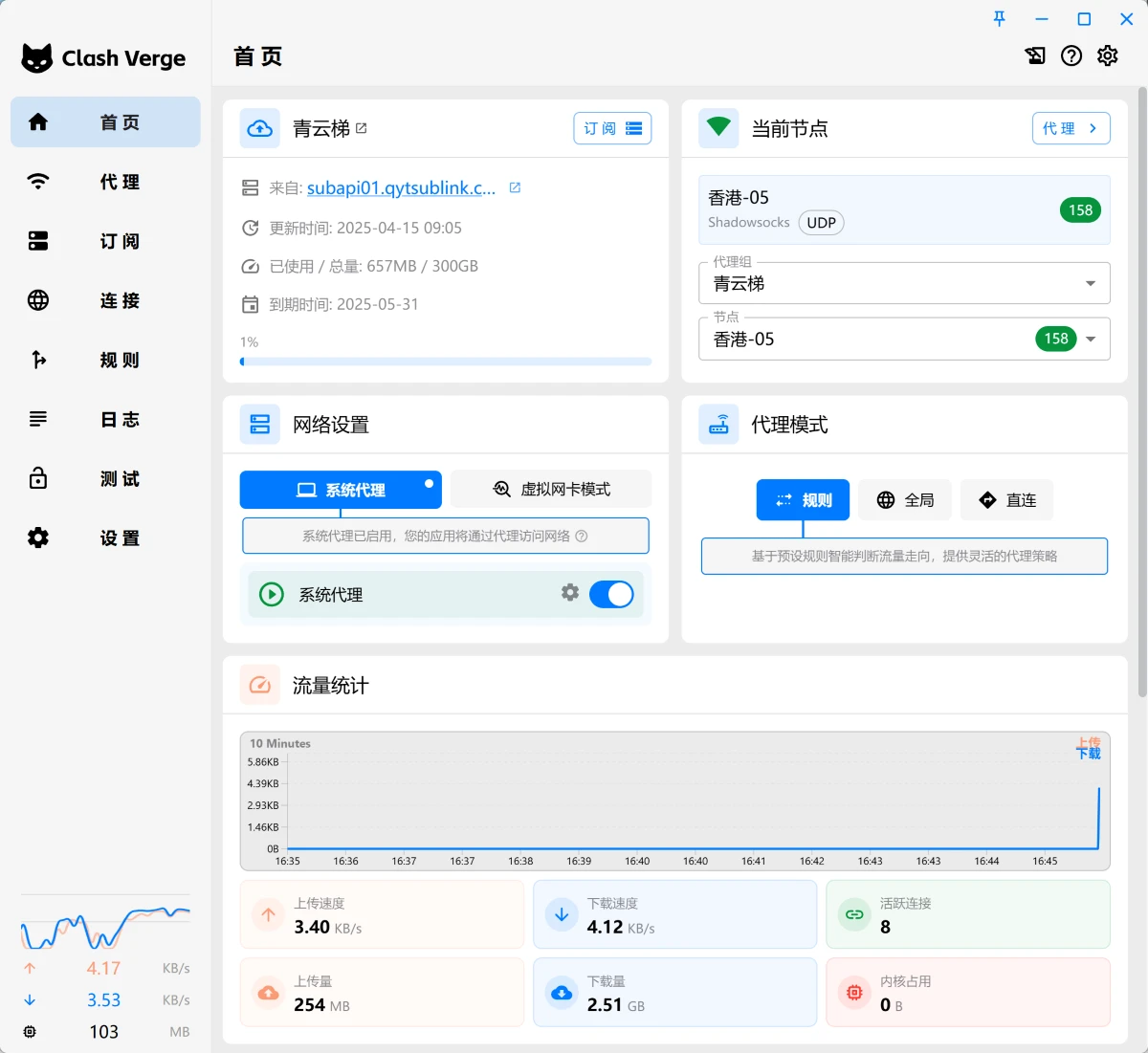The image size is (1148, 1053).
Task: Expand the 节点 香港-05 dropdown
Action: [x=904, y=339]
